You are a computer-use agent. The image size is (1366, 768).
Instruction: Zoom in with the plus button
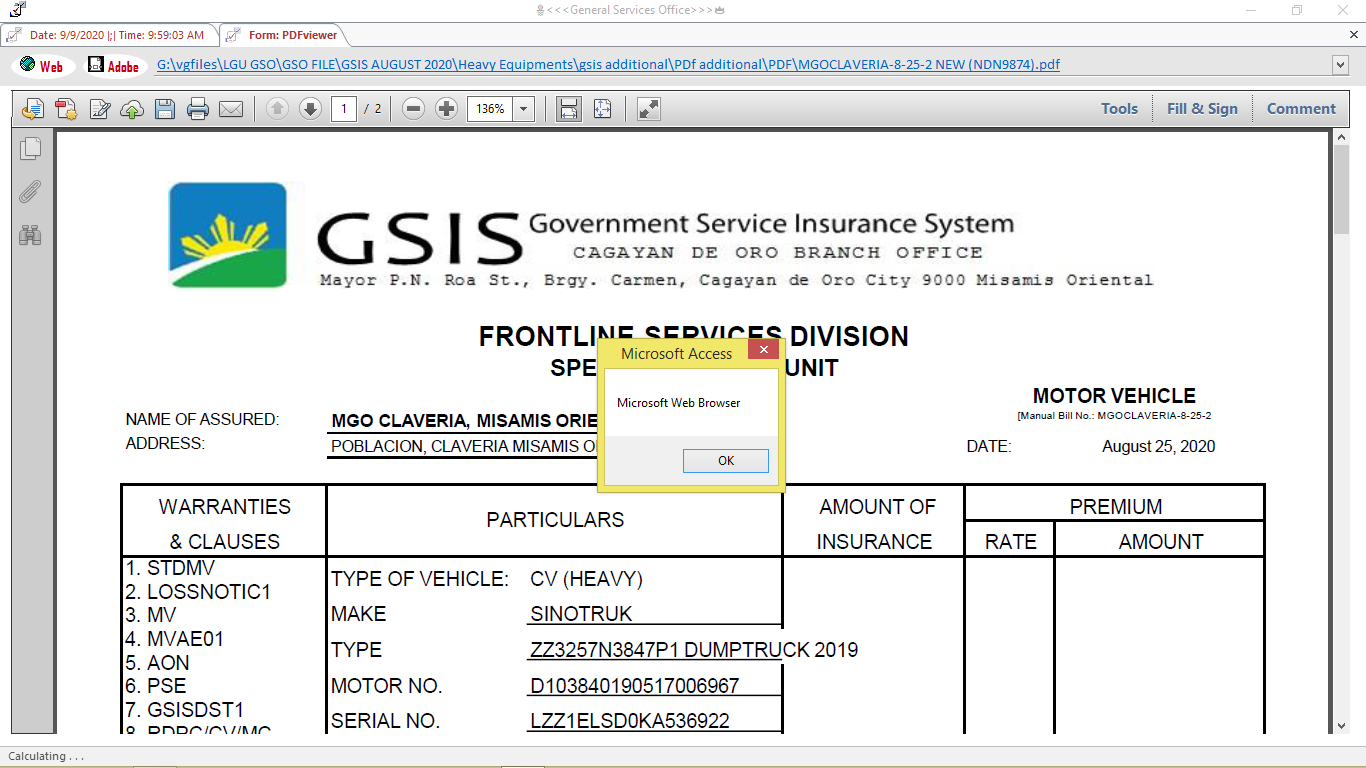click(x=447, y=109)
